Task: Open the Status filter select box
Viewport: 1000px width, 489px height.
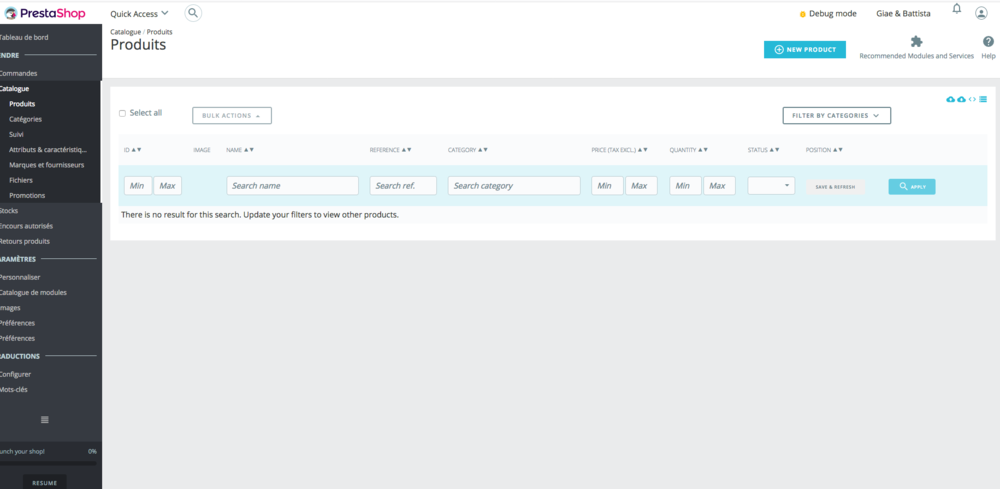Action: point(771,186)
